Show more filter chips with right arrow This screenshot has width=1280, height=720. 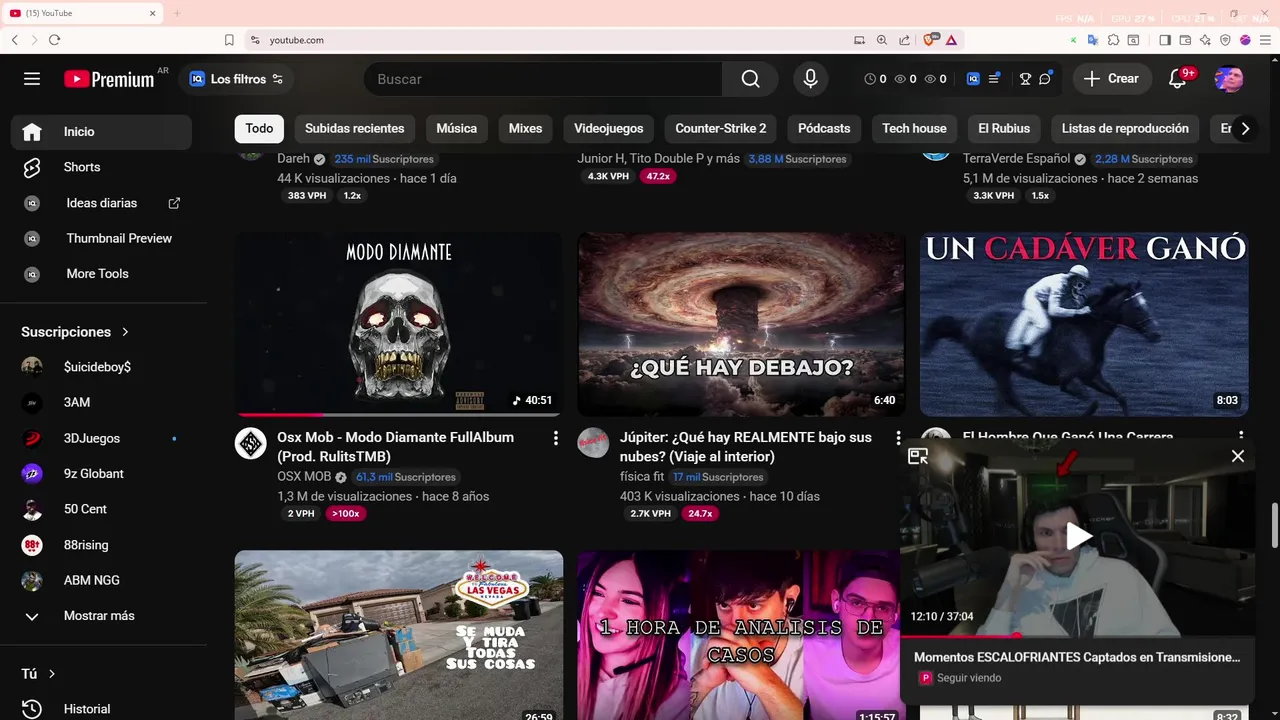point(1245,129)
